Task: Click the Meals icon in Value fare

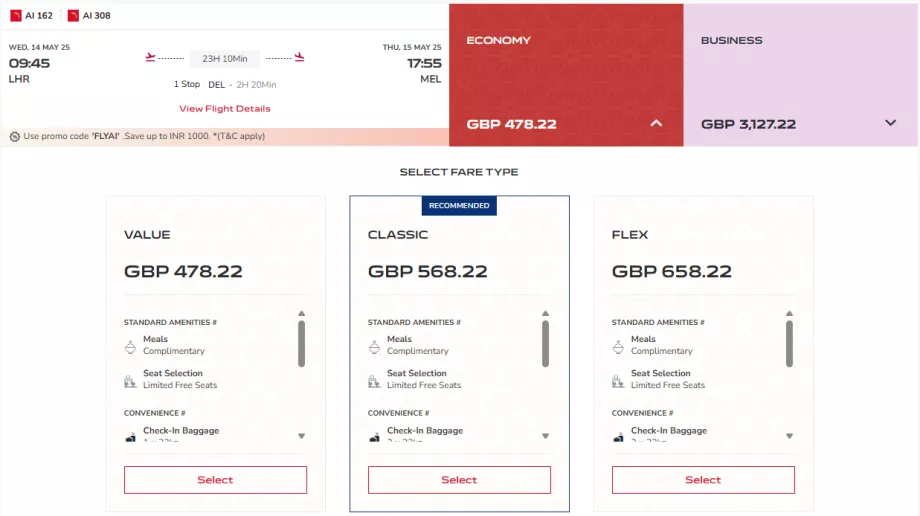Action: [x=130, y=346]
